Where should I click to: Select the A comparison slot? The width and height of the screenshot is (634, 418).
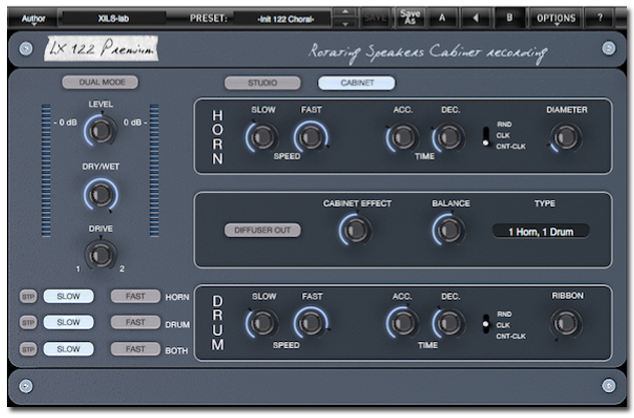(x=442, y=18)
